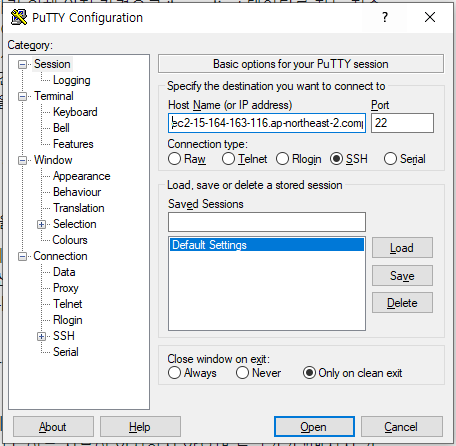Open the Session category
This screenshot has width=456, height=446.
52,64
